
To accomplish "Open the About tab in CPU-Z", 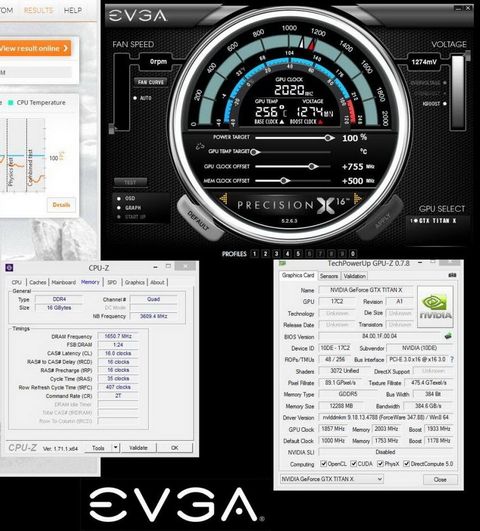I will [x=158, y=282].
